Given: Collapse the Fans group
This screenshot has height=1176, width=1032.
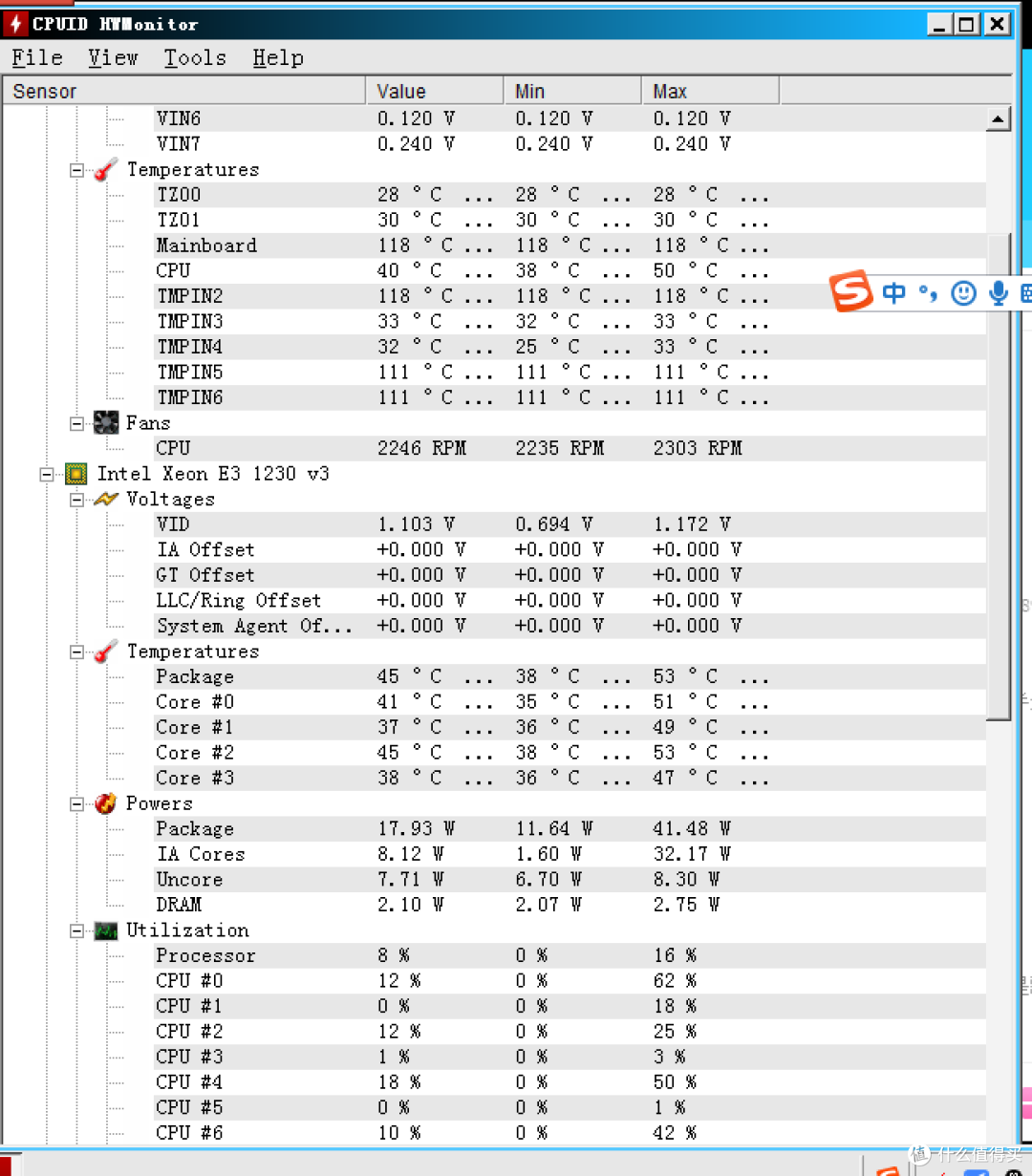Looking at the screenshot, I should 76,423.
